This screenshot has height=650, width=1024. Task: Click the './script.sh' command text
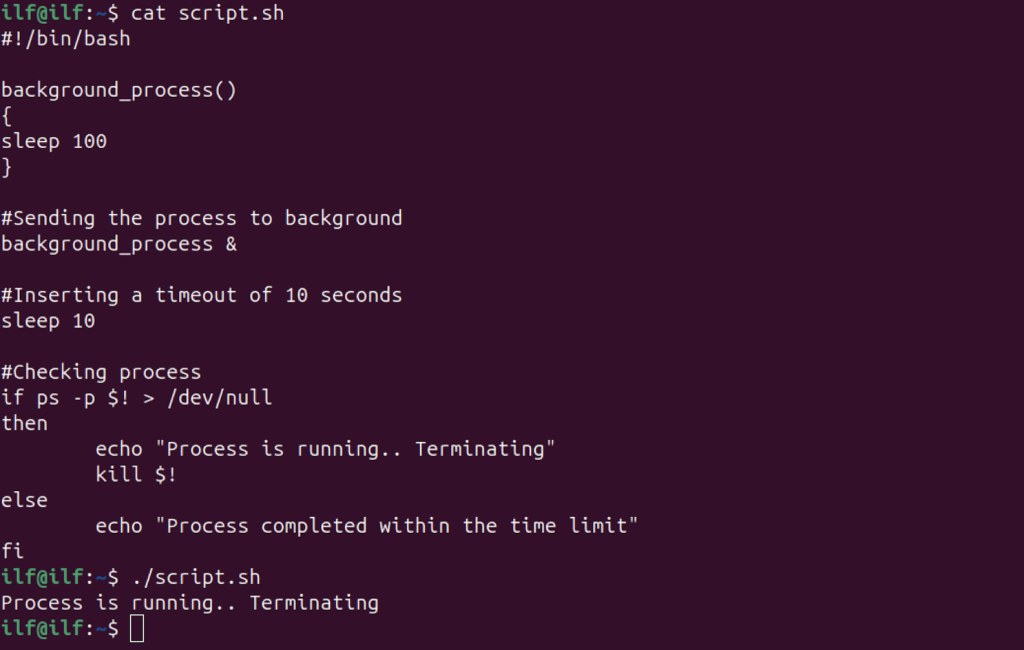pyautogui.click(x=196, y=577)
